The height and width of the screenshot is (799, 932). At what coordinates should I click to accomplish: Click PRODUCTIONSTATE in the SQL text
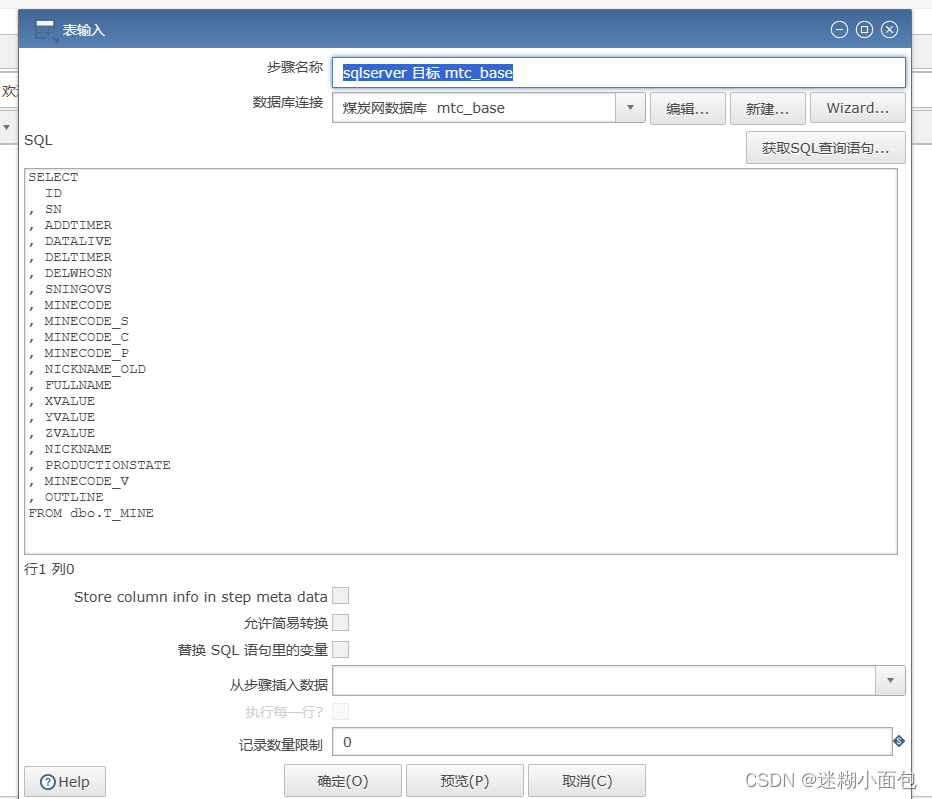click(x=108, y=465)
